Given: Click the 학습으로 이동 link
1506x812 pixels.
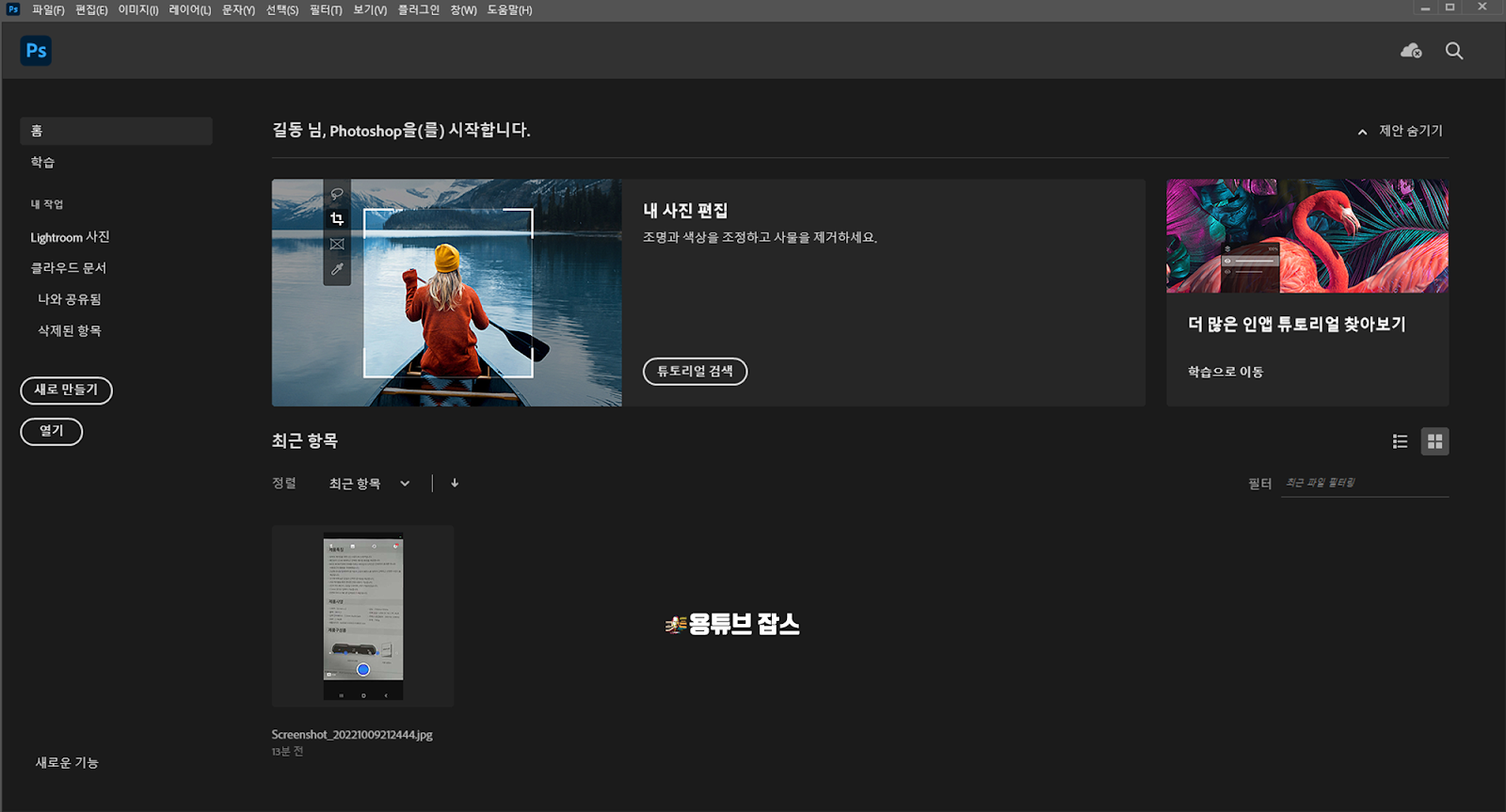Looking at the screenshot, I should [1226, 372].
